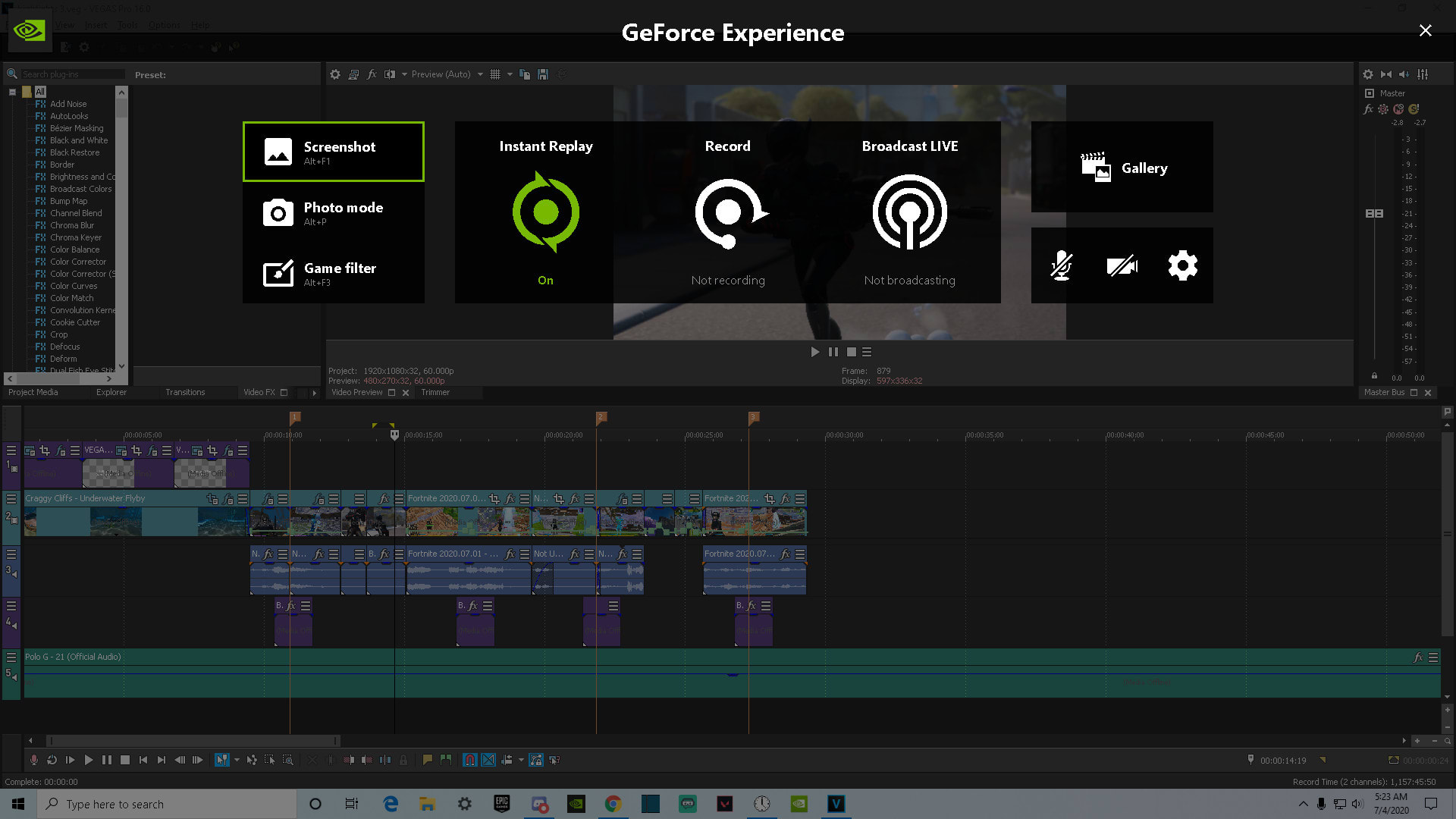Image resolution: width=1456 pixels, height=819 pixels.
Task: Switch to the Video FX tab
Action: [259, 392]
